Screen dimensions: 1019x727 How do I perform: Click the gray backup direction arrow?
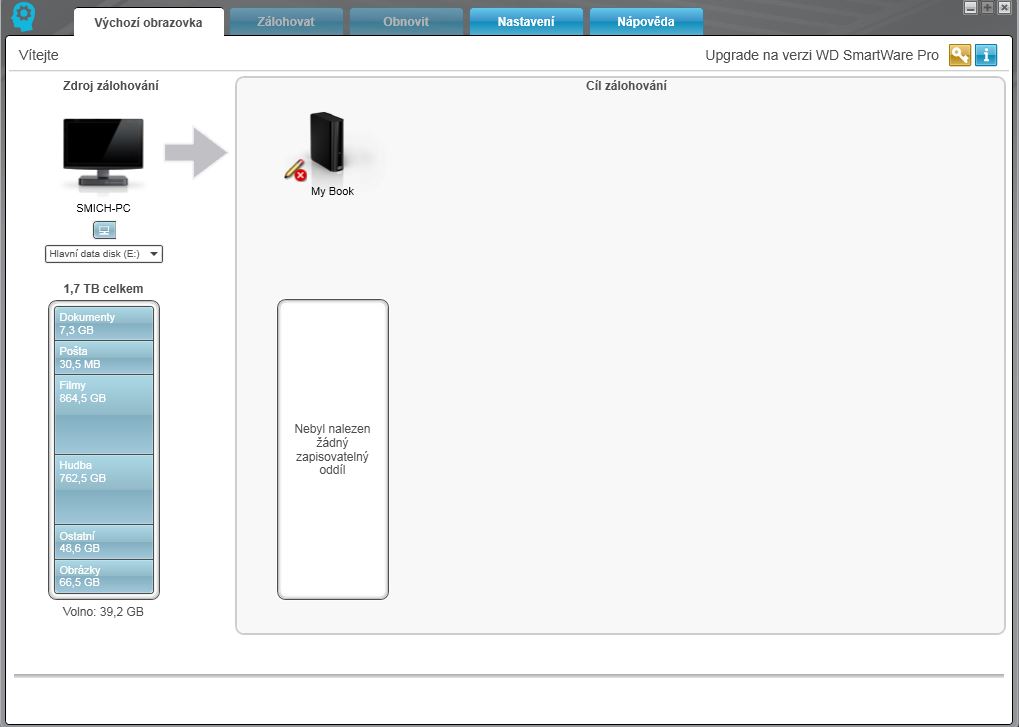pos(196,153)
